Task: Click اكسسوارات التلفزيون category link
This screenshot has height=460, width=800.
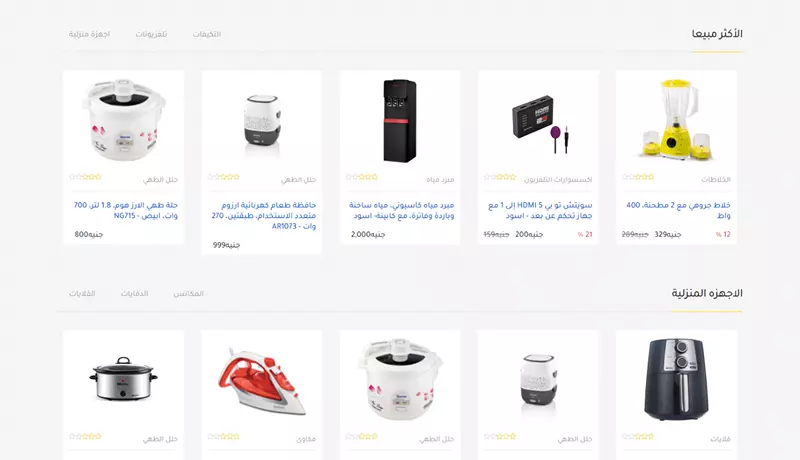Action: (558, 180)
